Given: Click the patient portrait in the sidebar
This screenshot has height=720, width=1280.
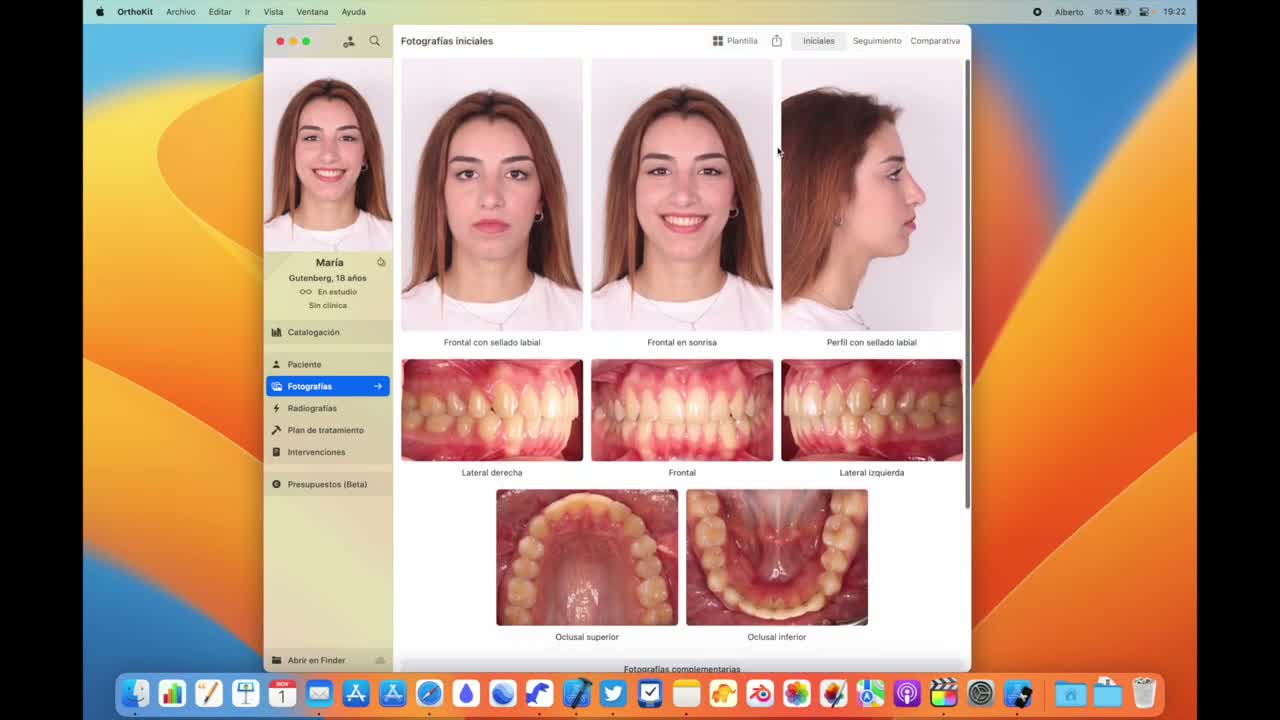Looking at the screenshot, I should (328, 155).
